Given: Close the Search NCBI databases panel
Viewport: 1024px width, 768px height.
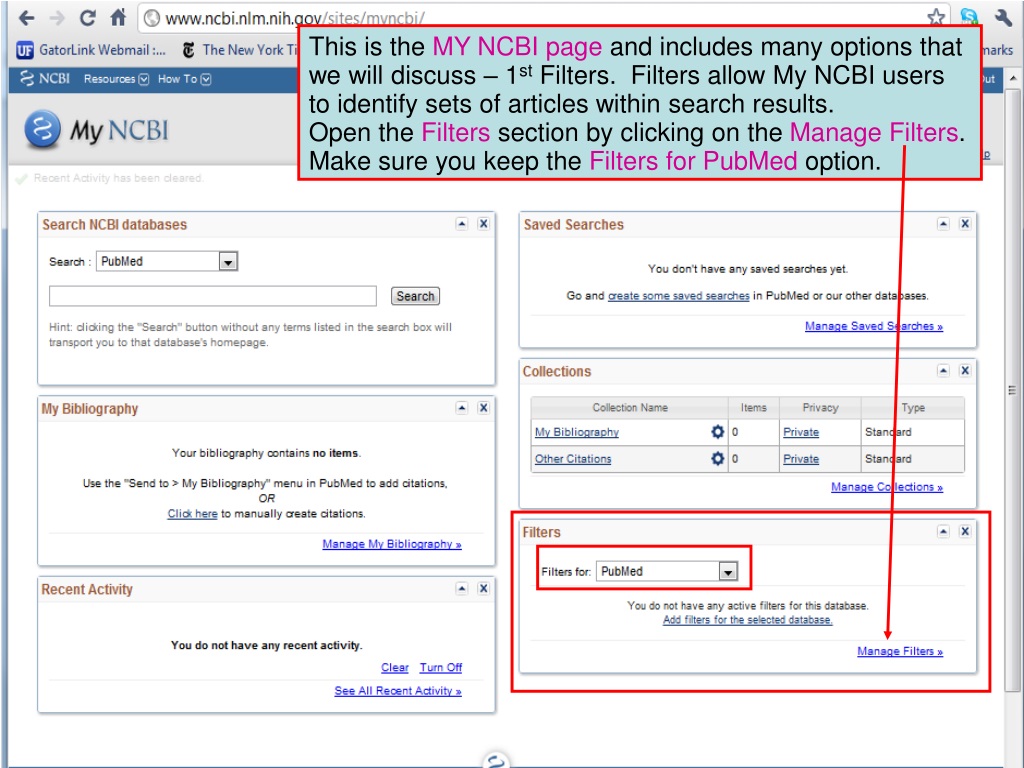Looking at the screenshot, I should tap(483, 224).
